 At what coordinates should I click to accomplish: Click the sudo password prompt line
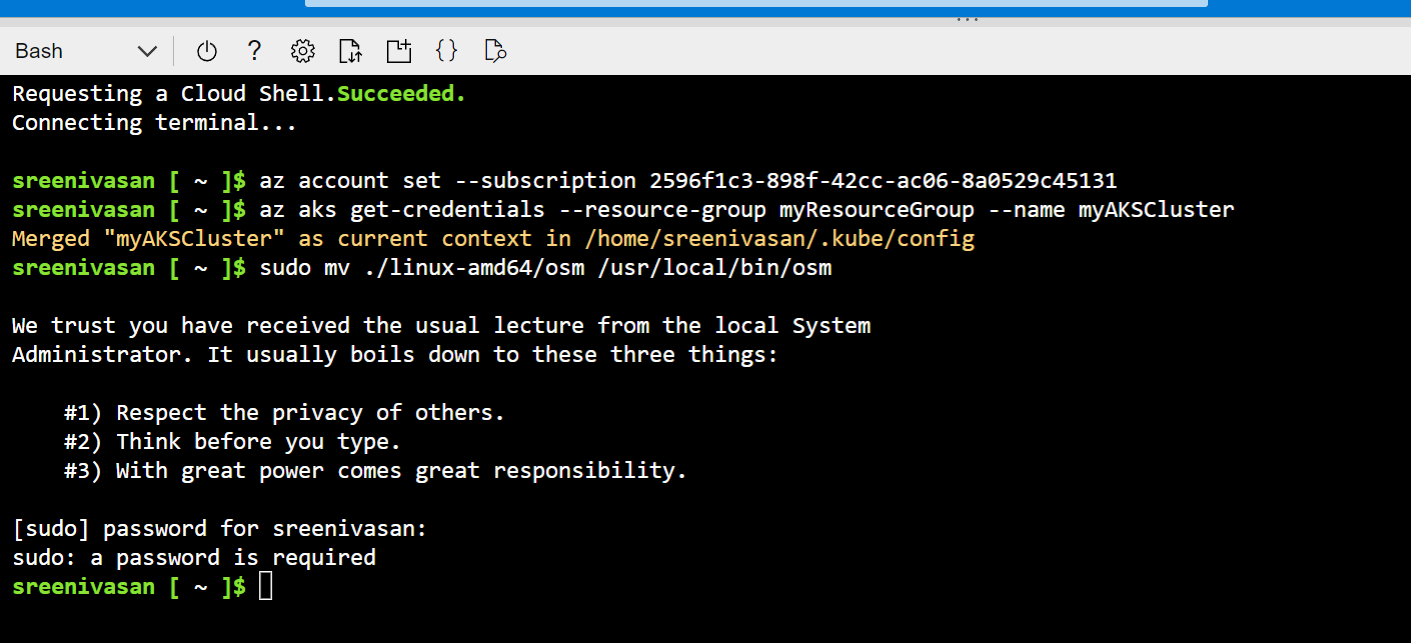tap(218, 528)
